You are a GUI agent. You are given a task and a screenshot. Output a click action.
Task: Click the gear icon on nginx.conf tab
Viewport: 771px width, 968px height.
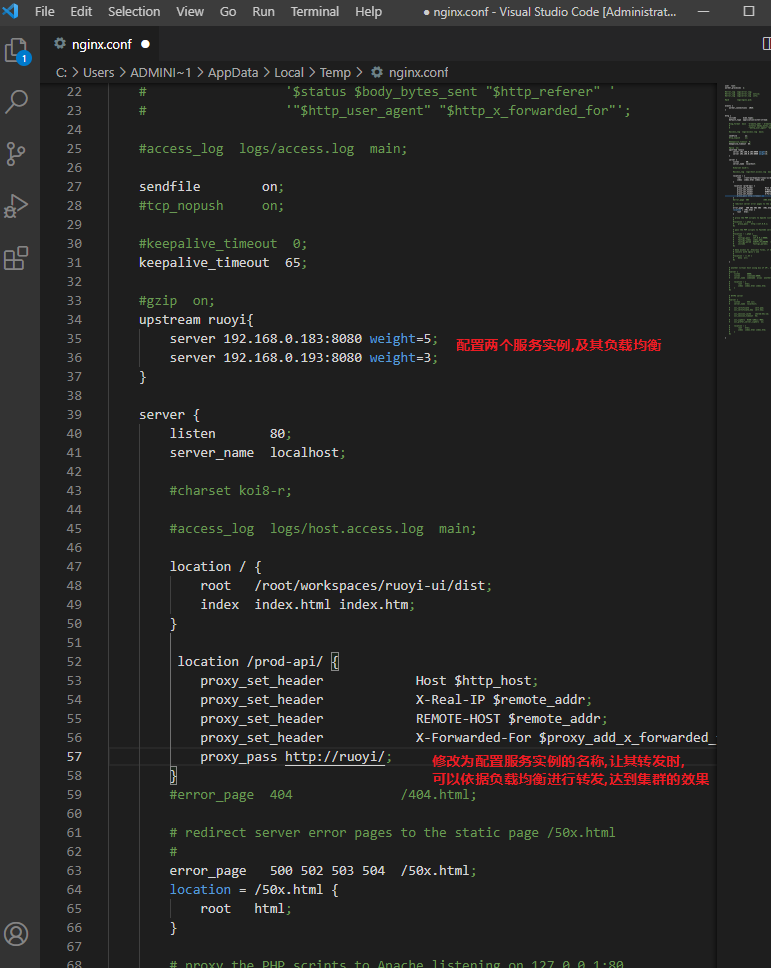[60, 44]
